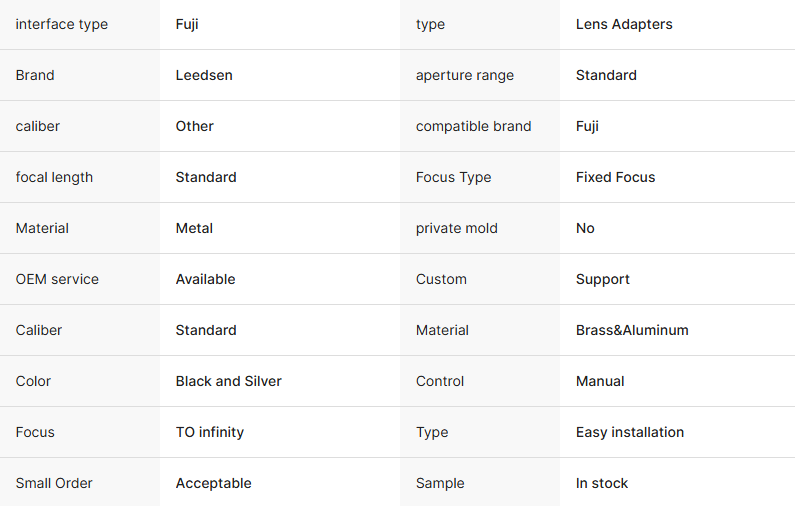
Task: Click the "Brass&Aluminum" material value
Action: (632, 330)
